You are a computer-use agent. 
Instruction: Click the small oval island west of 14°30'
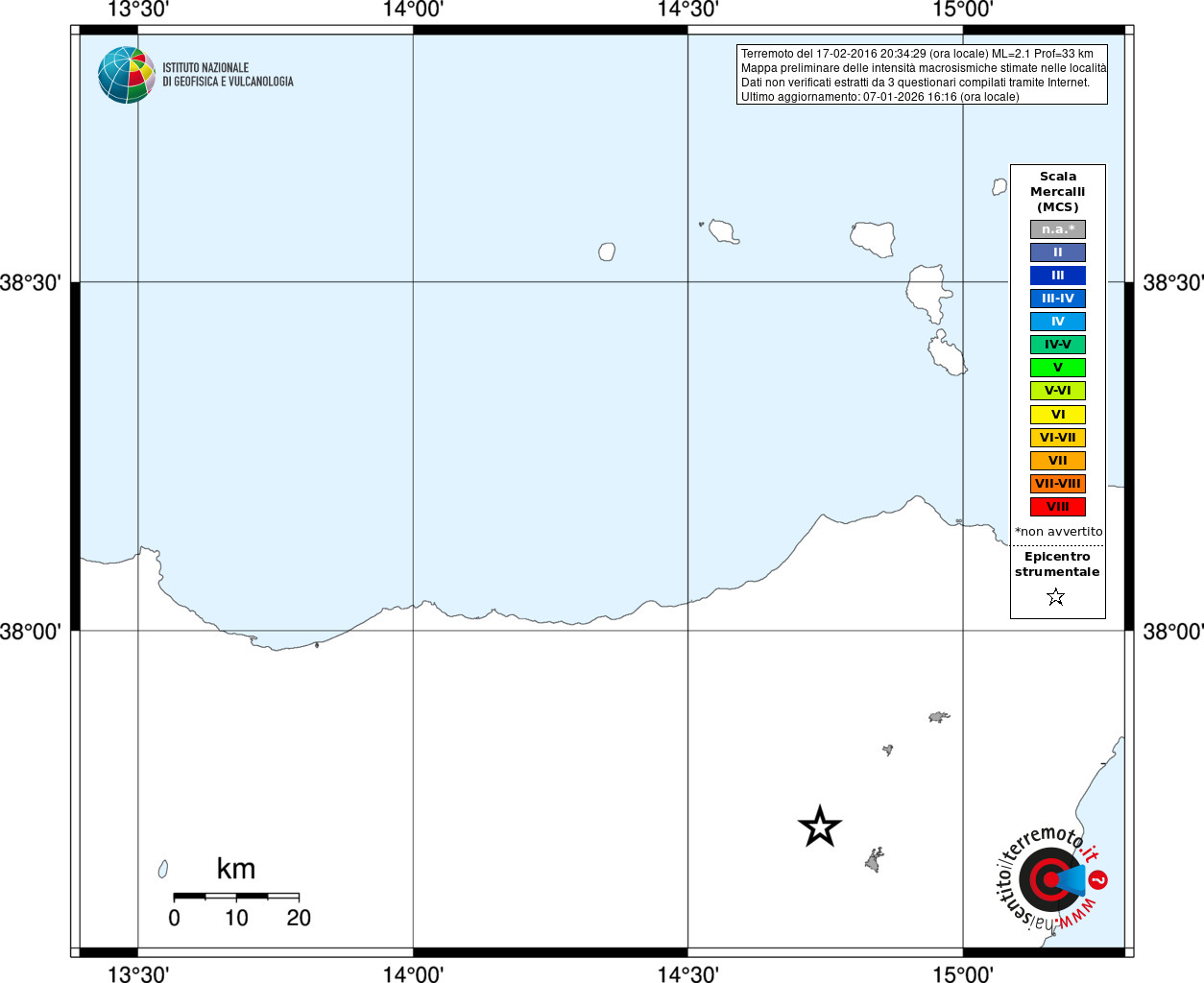(607, 252)
